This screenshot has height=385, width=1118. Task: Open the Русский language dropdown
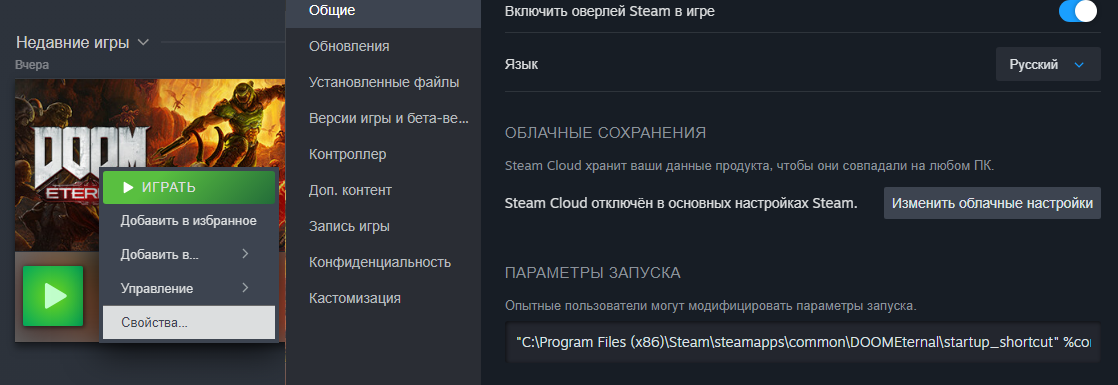(1048, 65)
